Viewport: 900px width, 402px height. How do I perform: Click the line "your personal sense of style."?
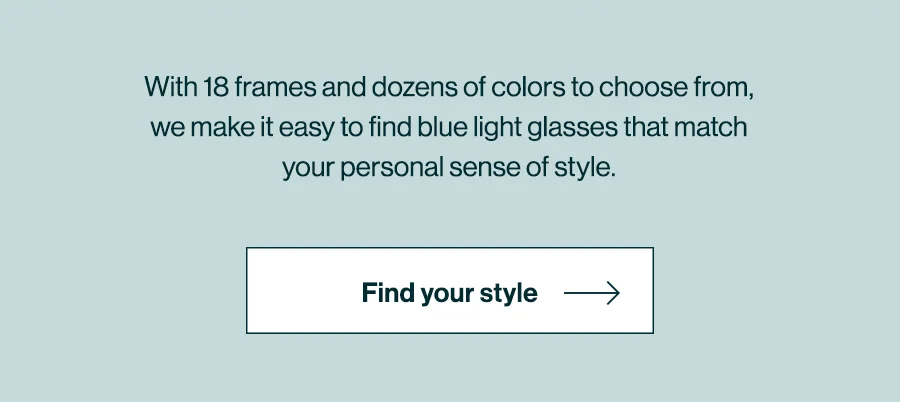tap(449, 167)
